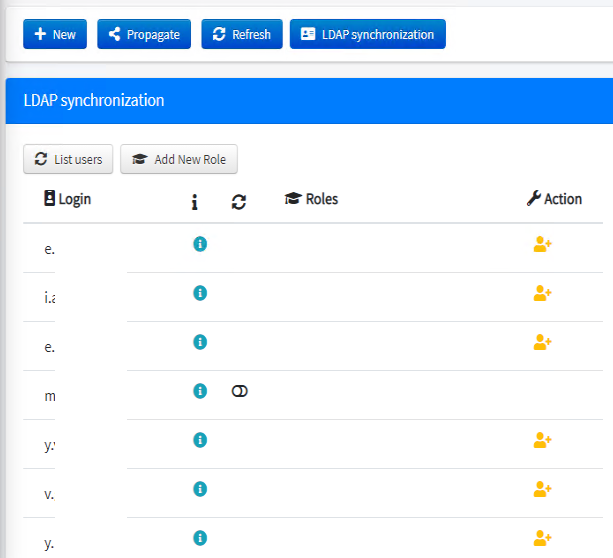Open LDAP synchronization from the toolbar
Image resolution: width=613 pixels, height=558 pixels.
pyautogui.click(x=367, y=34)
